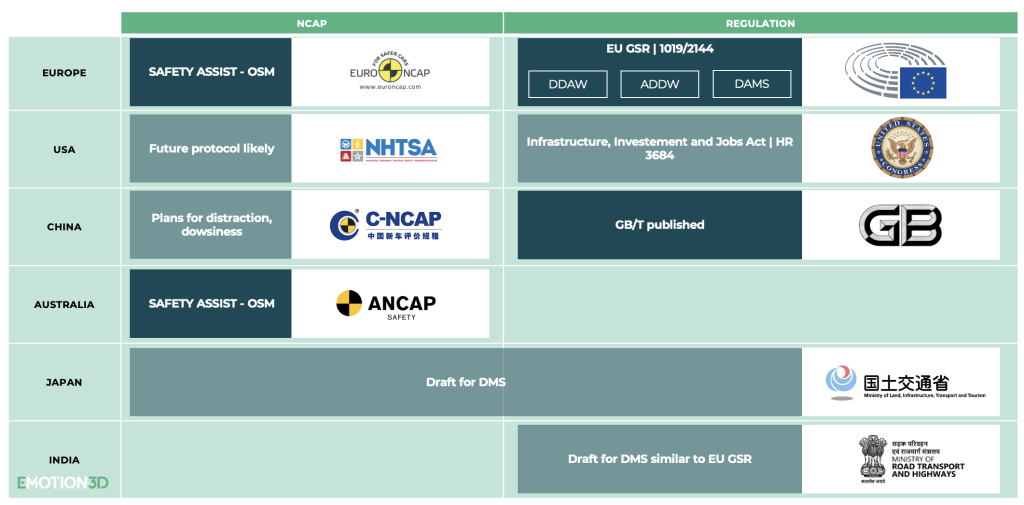Click the Emotion3D logo
The height and width of the screenshot is (505, 1024).
63,483
